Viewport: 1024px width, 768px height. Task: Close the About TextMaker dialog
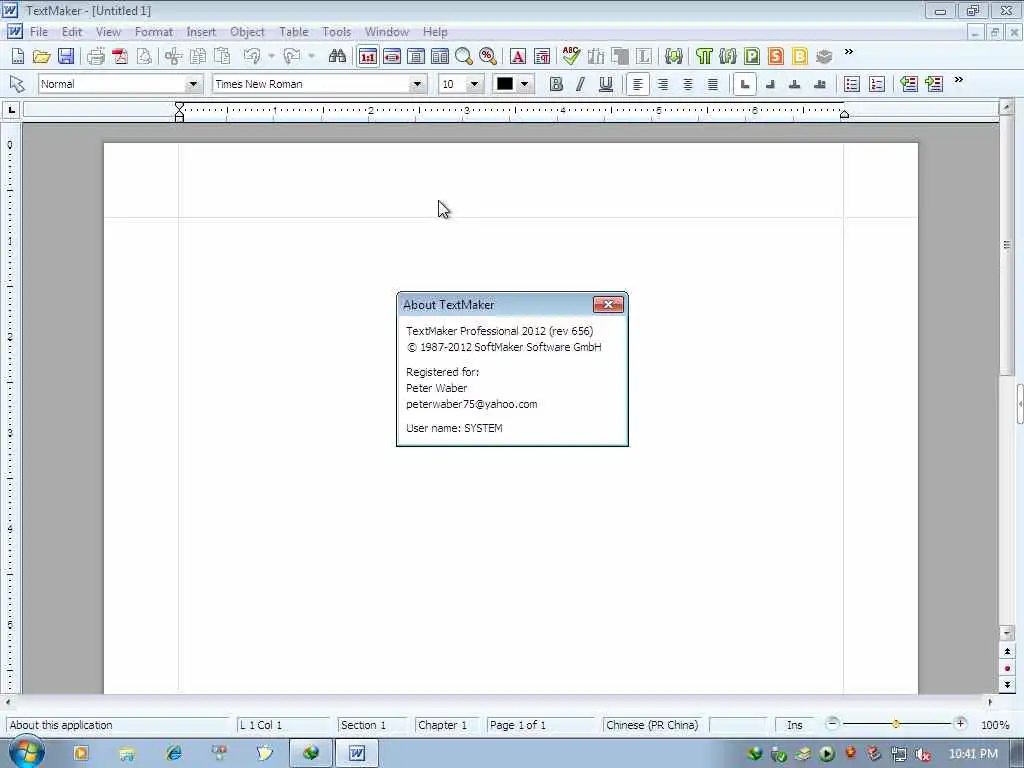[x=608, y=304]
